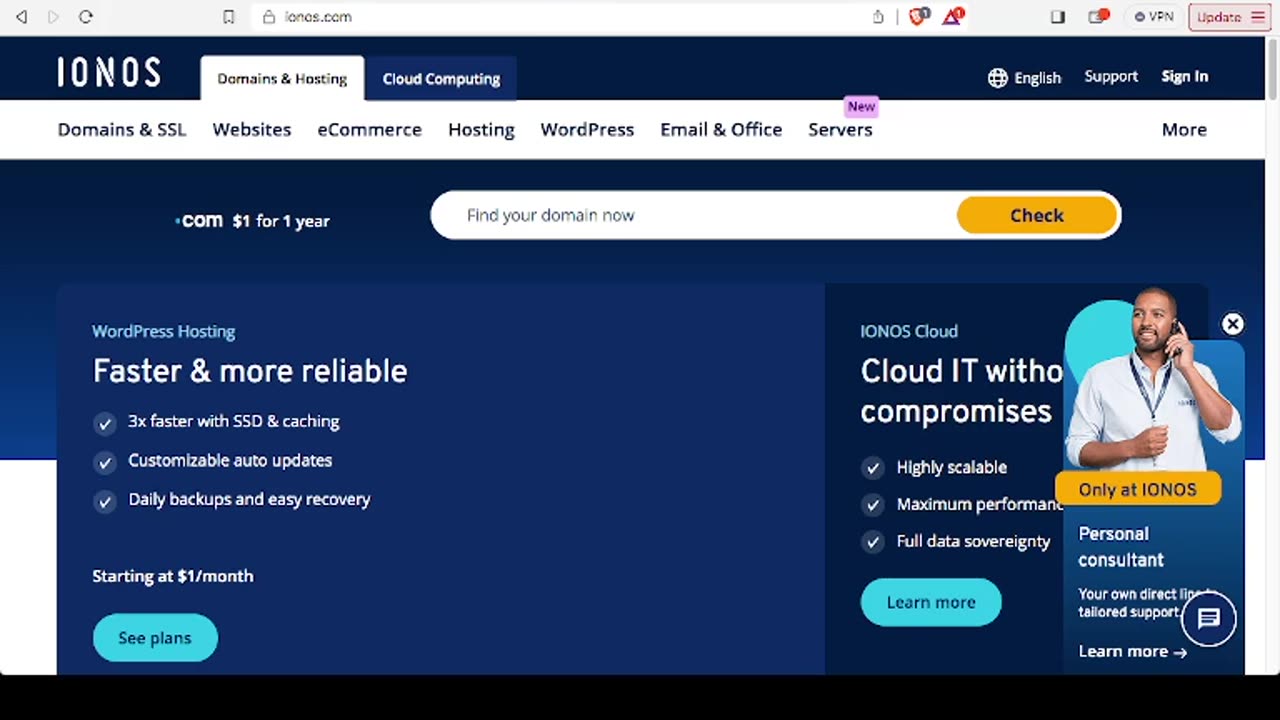Click the bookmark icon in toolbar
Screen dimensions: 1280x720
coord(228,17)
